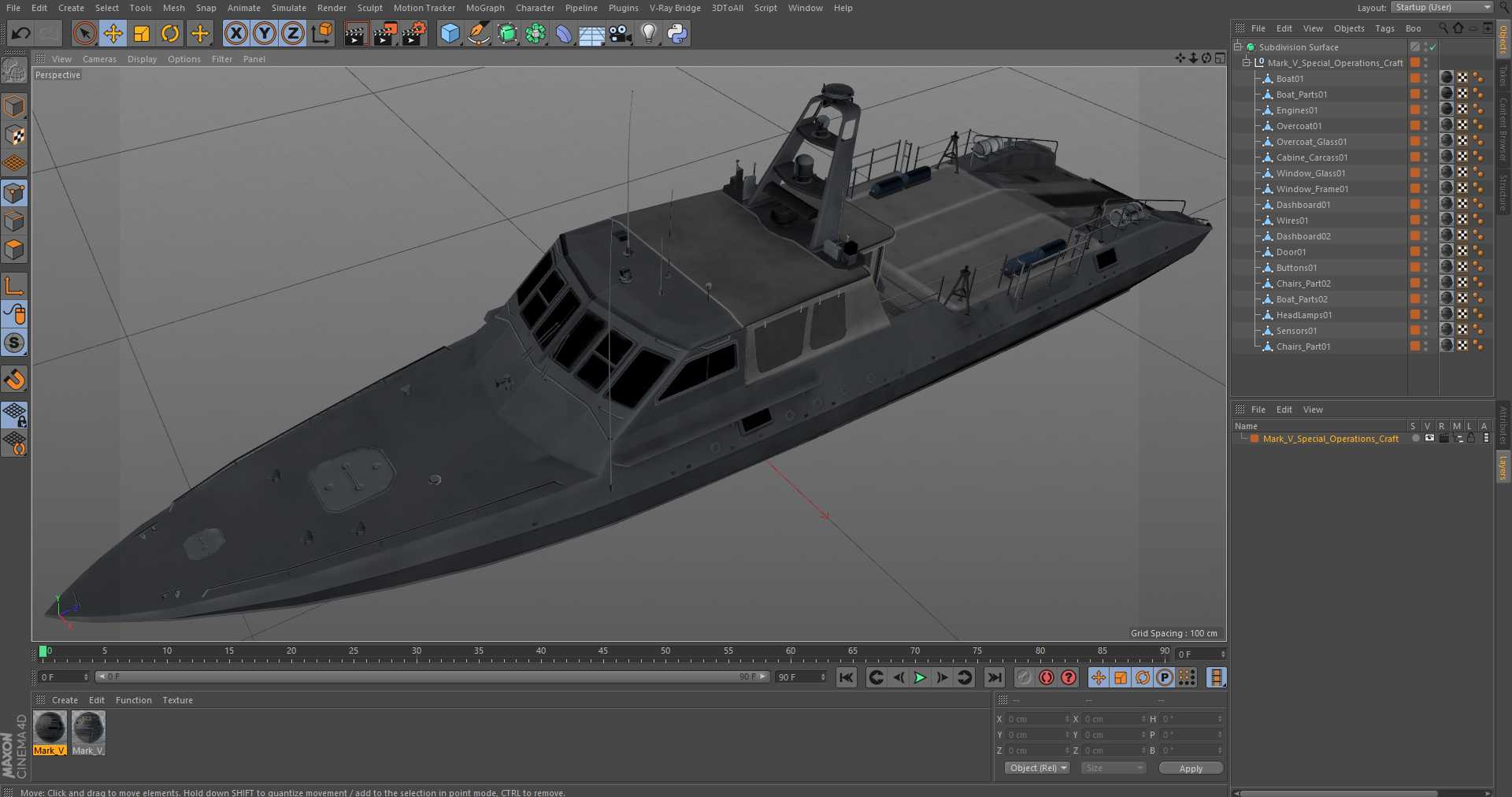1512x797 pixels.
Task: Add a Light object
Action: click(648, 33)
